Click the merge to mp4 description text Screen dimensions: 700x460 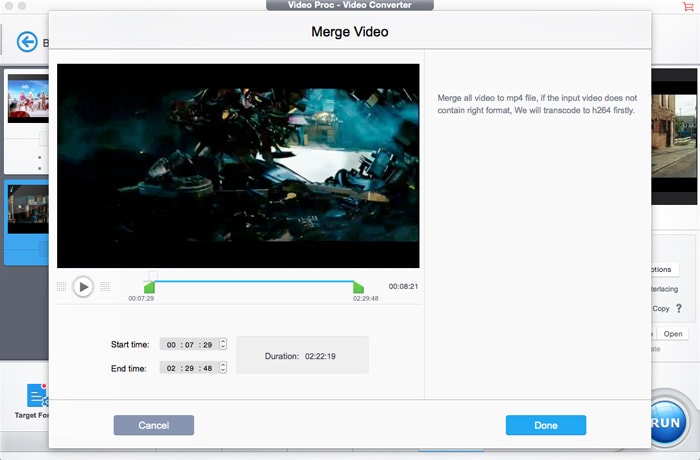(x=537, y=104)
